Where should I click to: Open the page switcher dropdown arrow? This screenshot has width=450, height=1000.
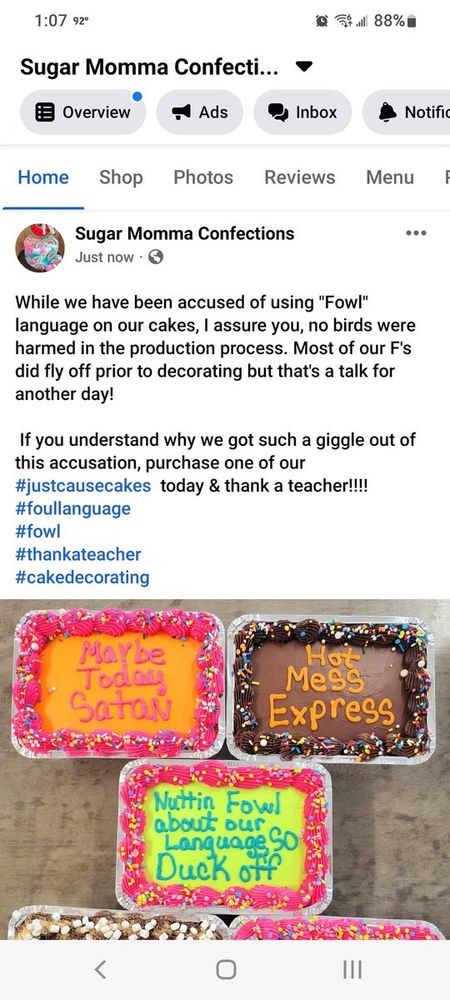[305, 66]
